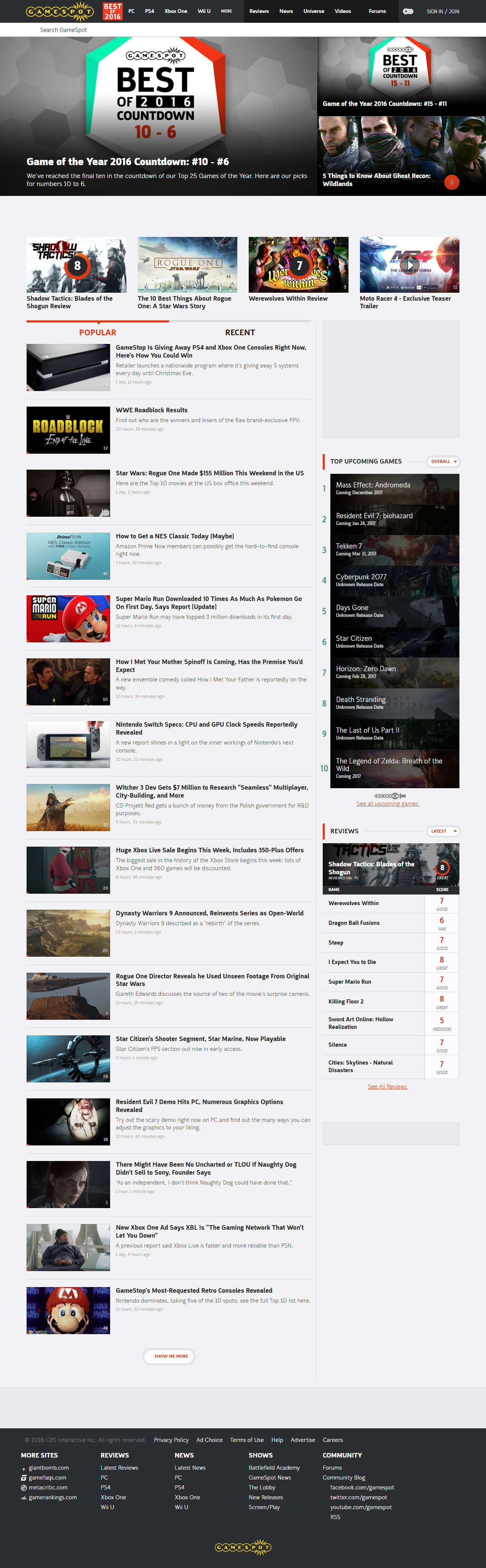Open the PS4 menu item

pos(149,11)
